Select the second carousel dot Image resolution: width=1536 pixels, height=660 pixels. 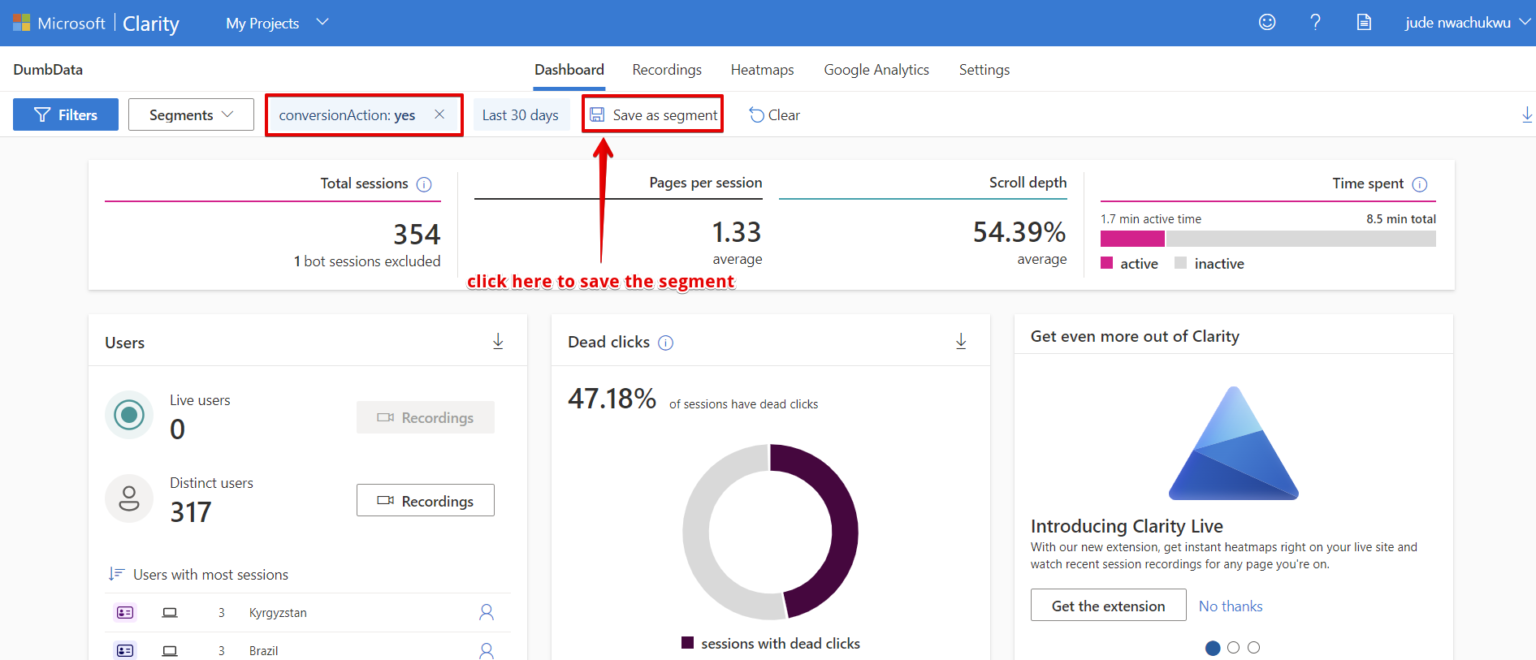1233,647
